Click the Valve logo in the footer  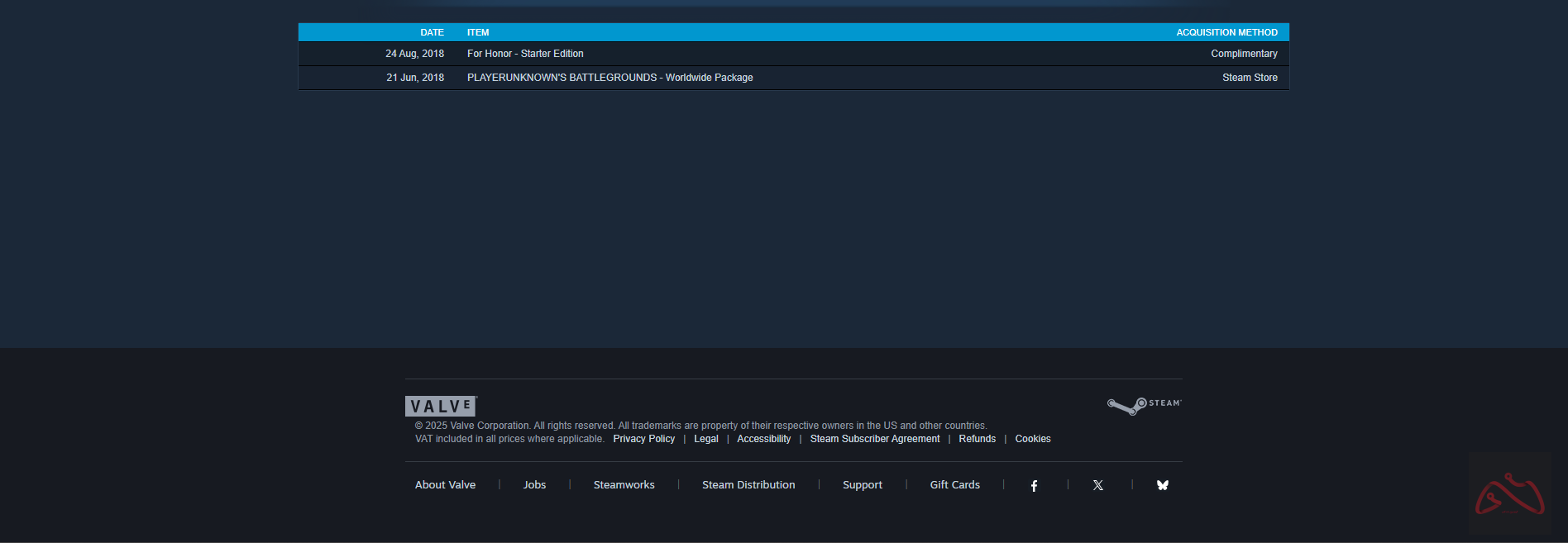tap(441, 406)
